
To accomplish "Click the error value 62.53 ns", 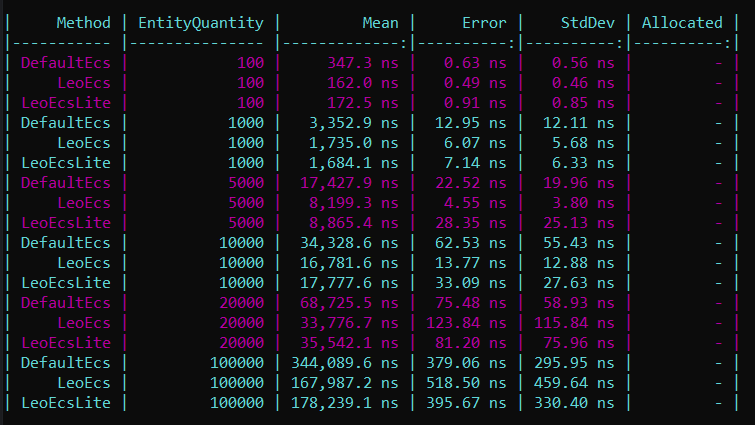I will click(x=470, y=243).
